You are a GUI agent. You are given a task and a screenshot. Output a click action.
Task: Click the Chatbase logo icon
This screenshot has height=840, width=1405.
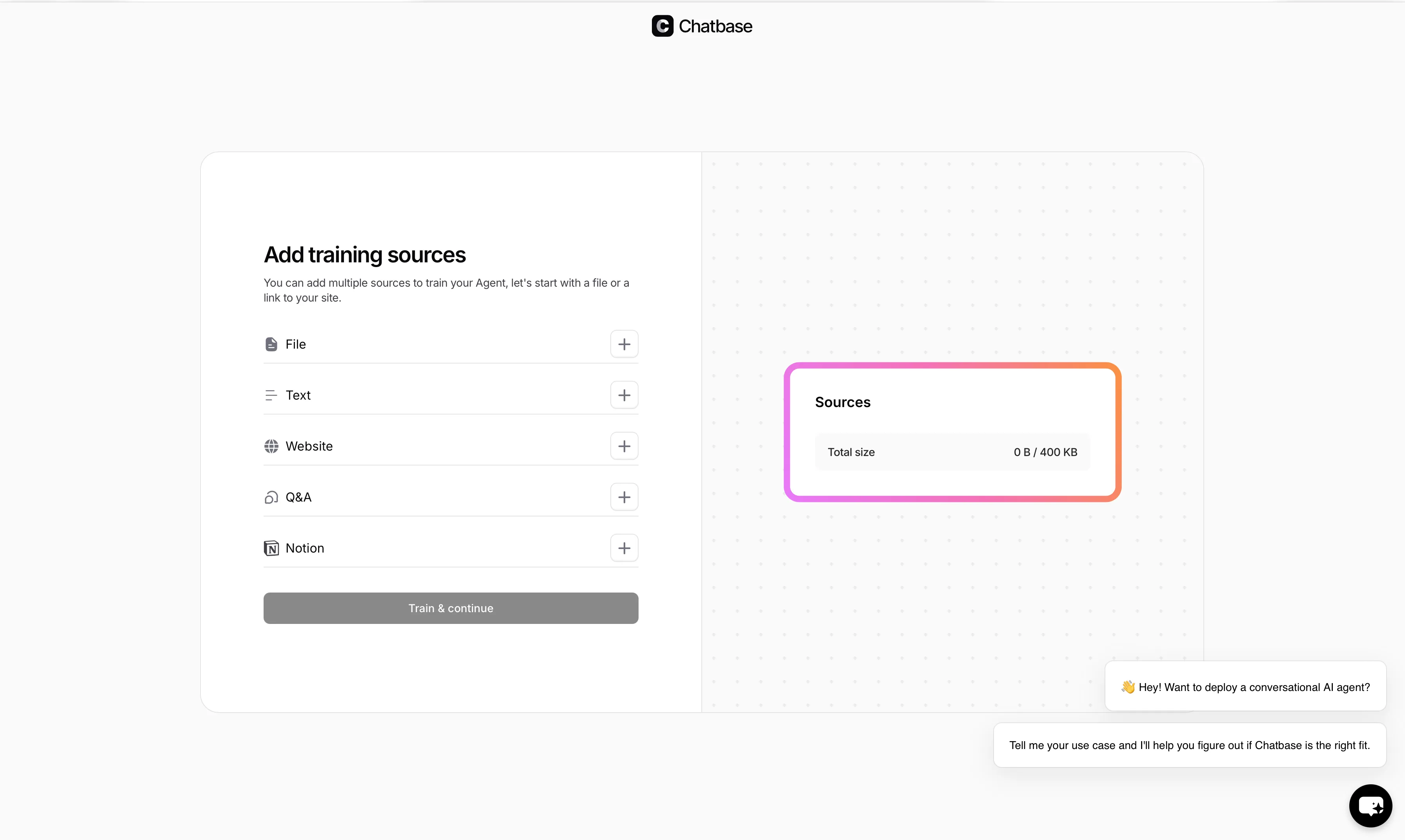coord(662,26)
